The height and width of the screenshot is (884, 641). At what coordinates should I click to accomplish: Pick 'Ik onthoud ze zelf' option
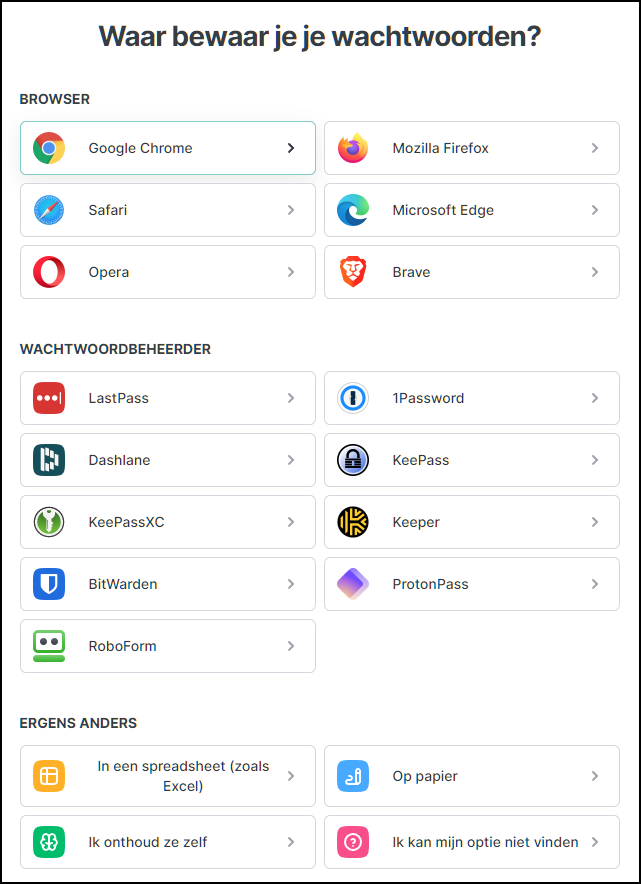click(168, 842)
